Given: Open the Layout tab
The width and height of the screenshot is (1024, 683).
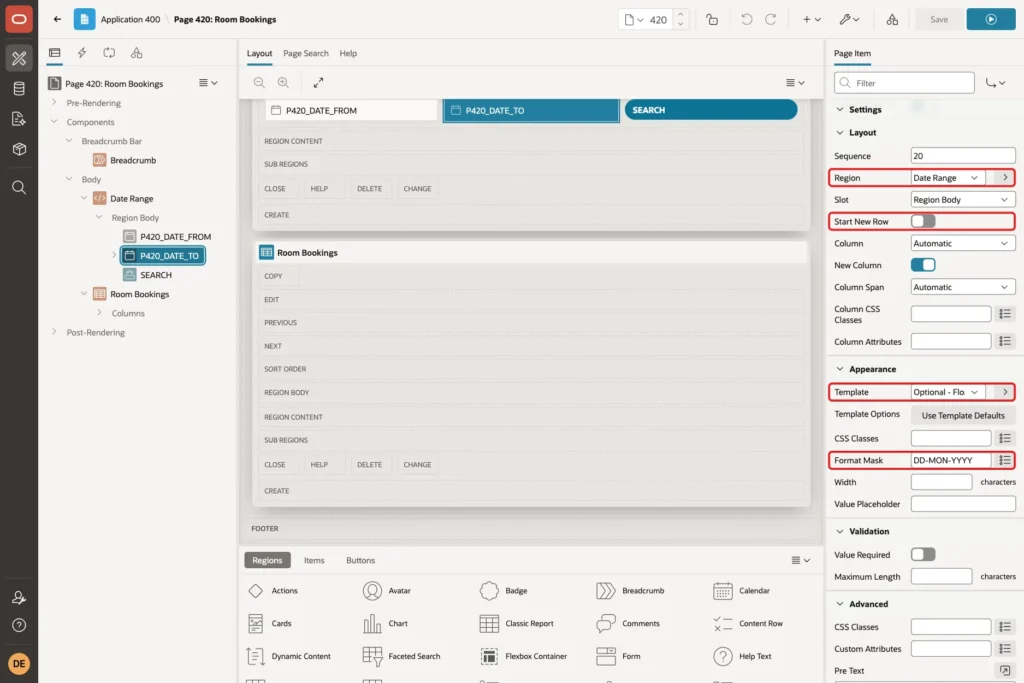Looking at the screenshot, I should 259,54.
